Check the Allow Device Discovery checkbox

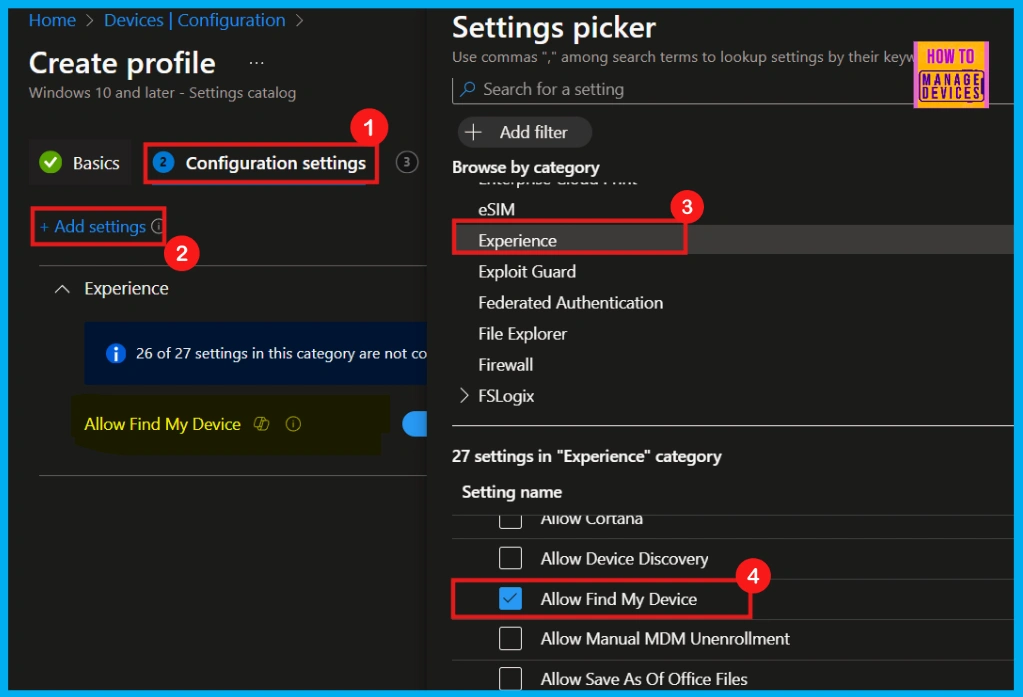510,559
